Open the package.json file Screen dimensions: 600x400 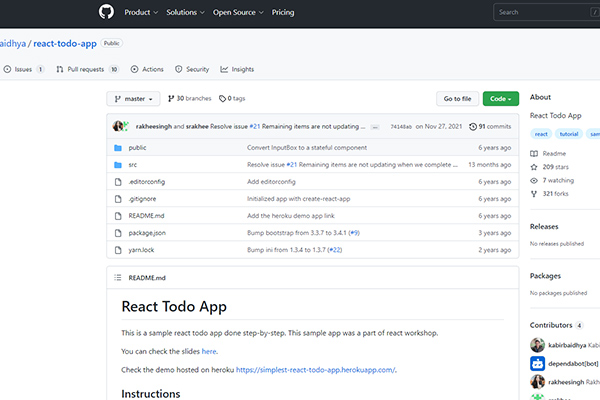click(x=147, y=233)
